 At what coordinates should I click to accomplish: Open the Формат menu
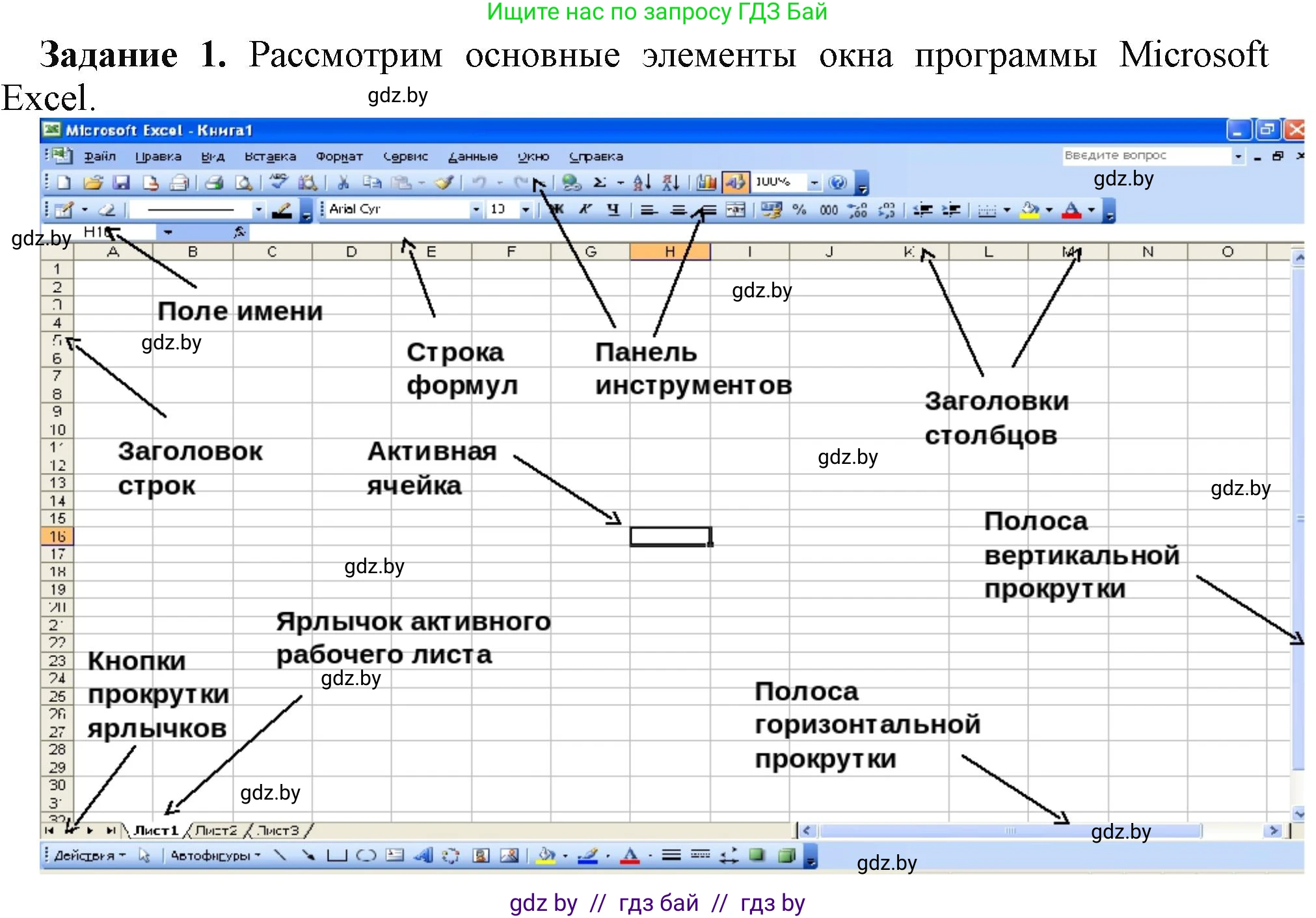tap(339, 156)
